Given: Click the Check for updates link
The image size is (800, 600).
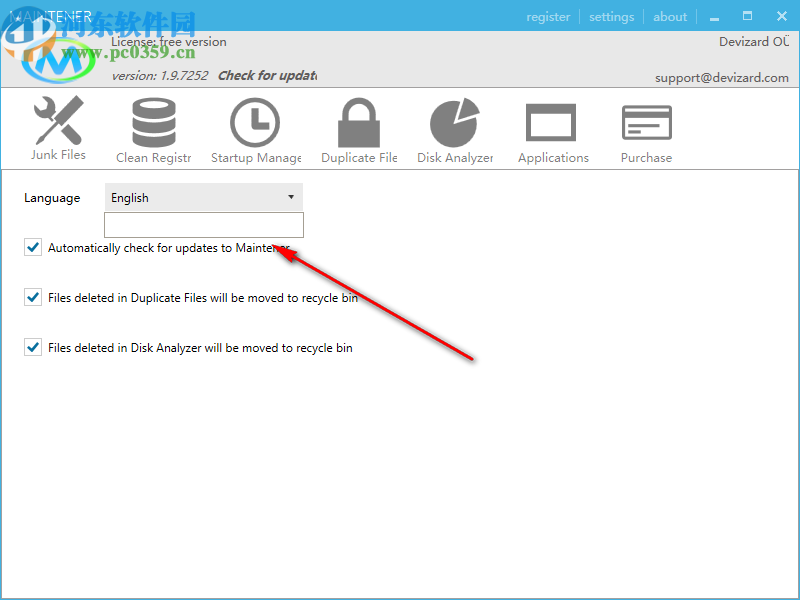Looking at the screenshot, I should (x=267, y=76).
